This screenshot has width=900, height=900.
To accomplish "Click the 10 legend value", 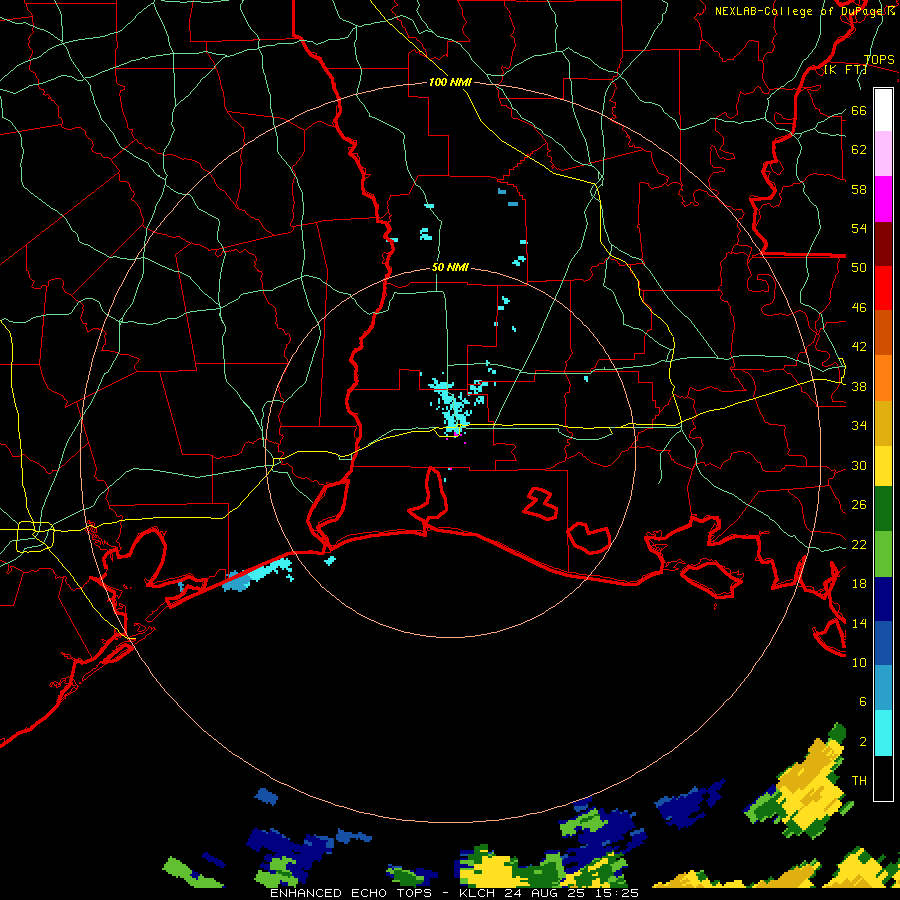I will [859, 663].
